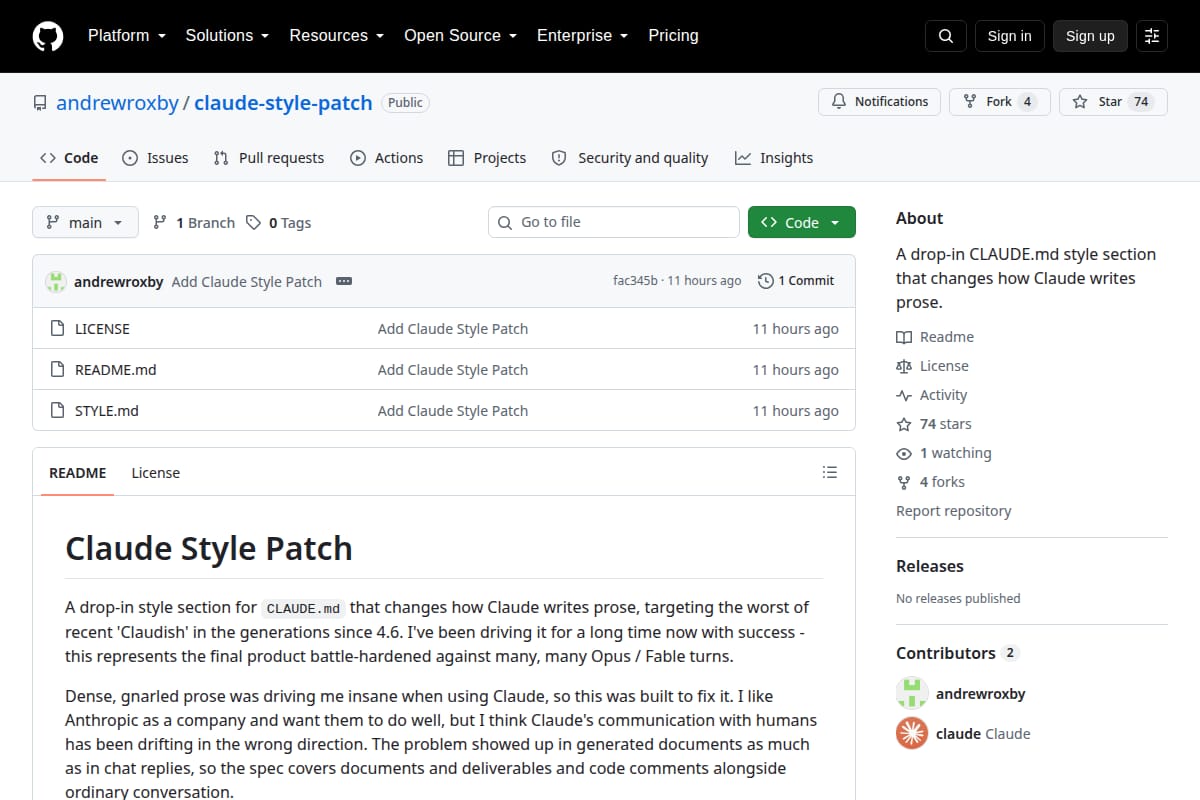Viewport: 1200px width, 800px height.
Task: Click the book icon beside Readme
Action: [x=904, y=337]
